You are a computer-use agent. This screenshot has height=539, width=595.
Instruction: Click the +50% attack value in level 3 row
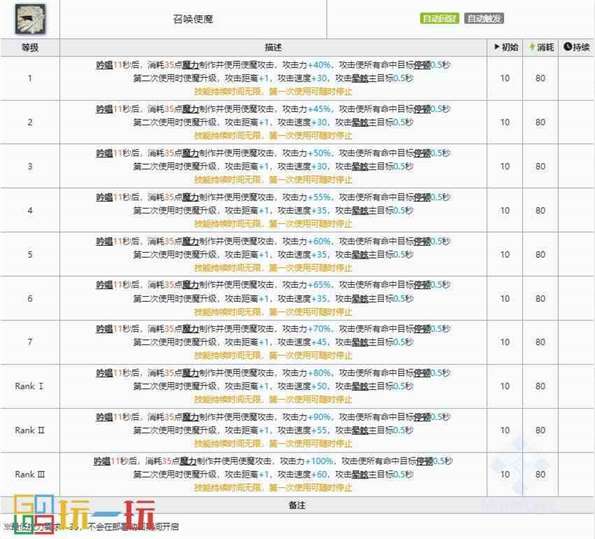(319, 153)
